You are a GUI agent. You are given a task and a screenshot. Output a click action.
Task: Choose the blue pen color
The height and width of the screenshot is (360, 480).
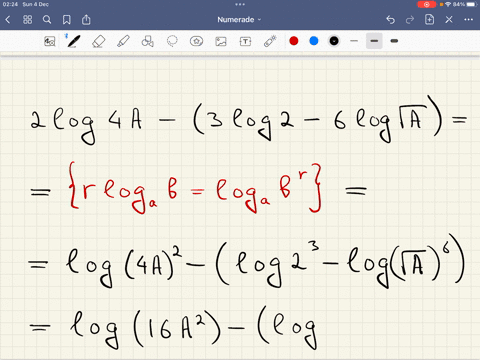click(x=314, y=41)
